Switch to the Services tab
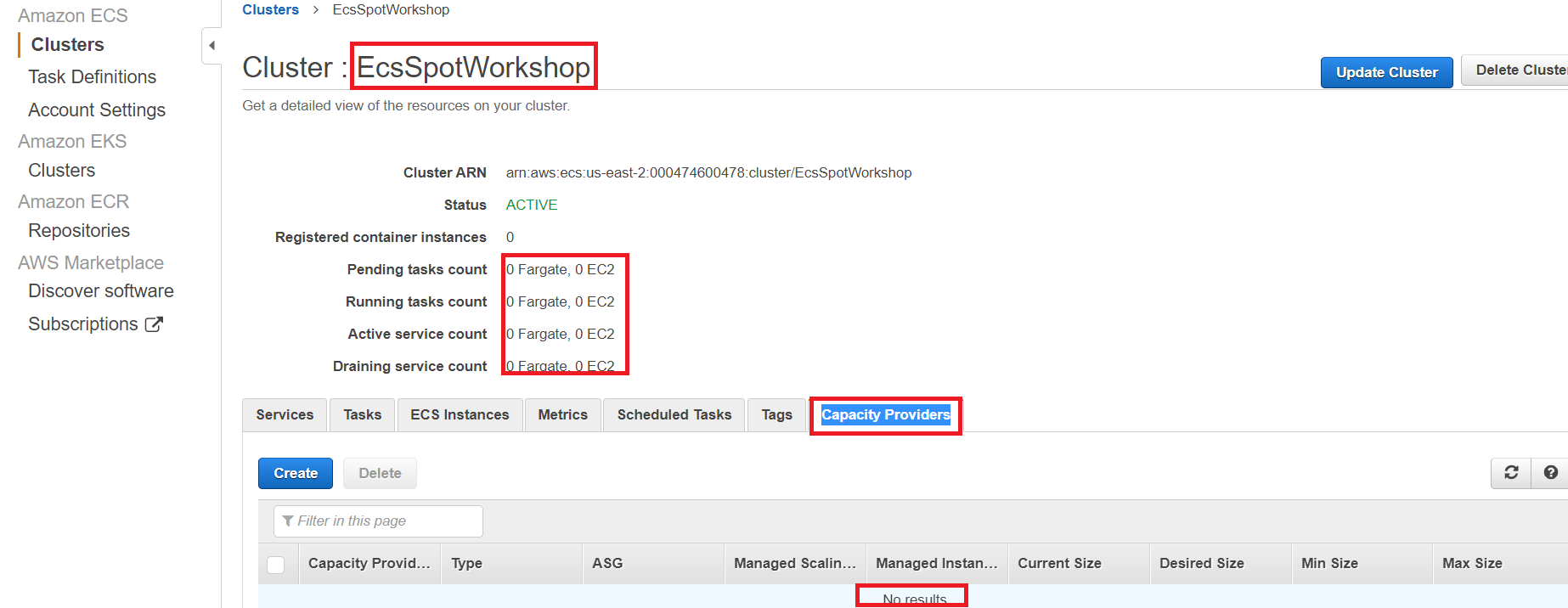 click(x=285, y=415)
